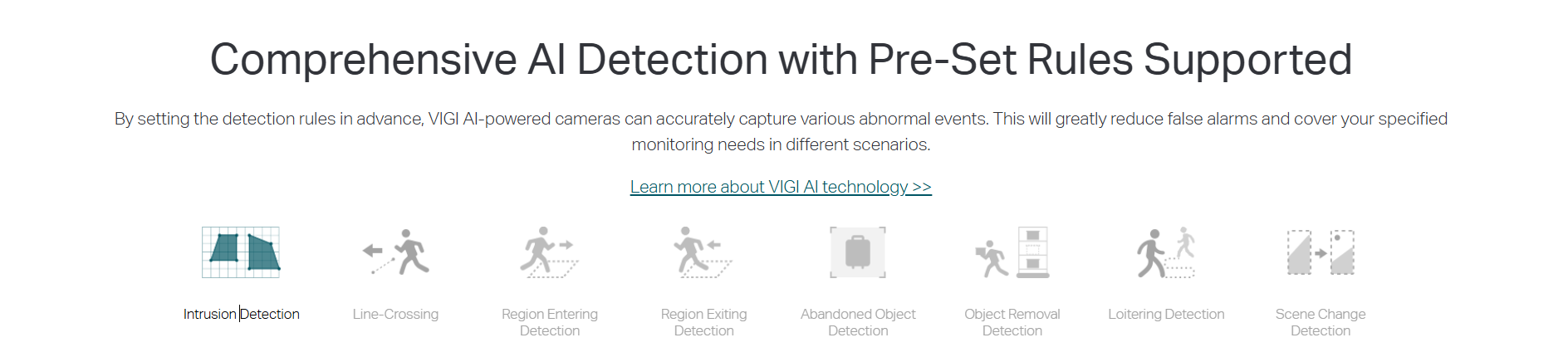Switch to Intrusion Detection label tab

click(x=241, y=314)
